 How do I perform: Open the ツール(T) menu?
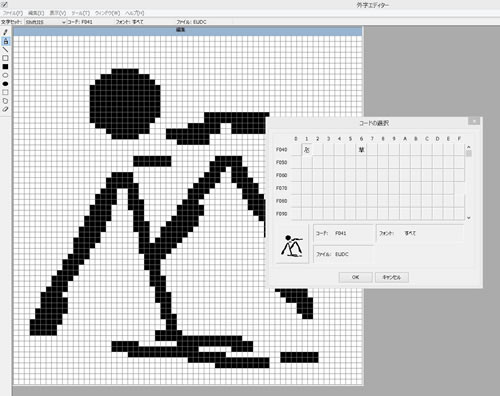click(80, 13)
